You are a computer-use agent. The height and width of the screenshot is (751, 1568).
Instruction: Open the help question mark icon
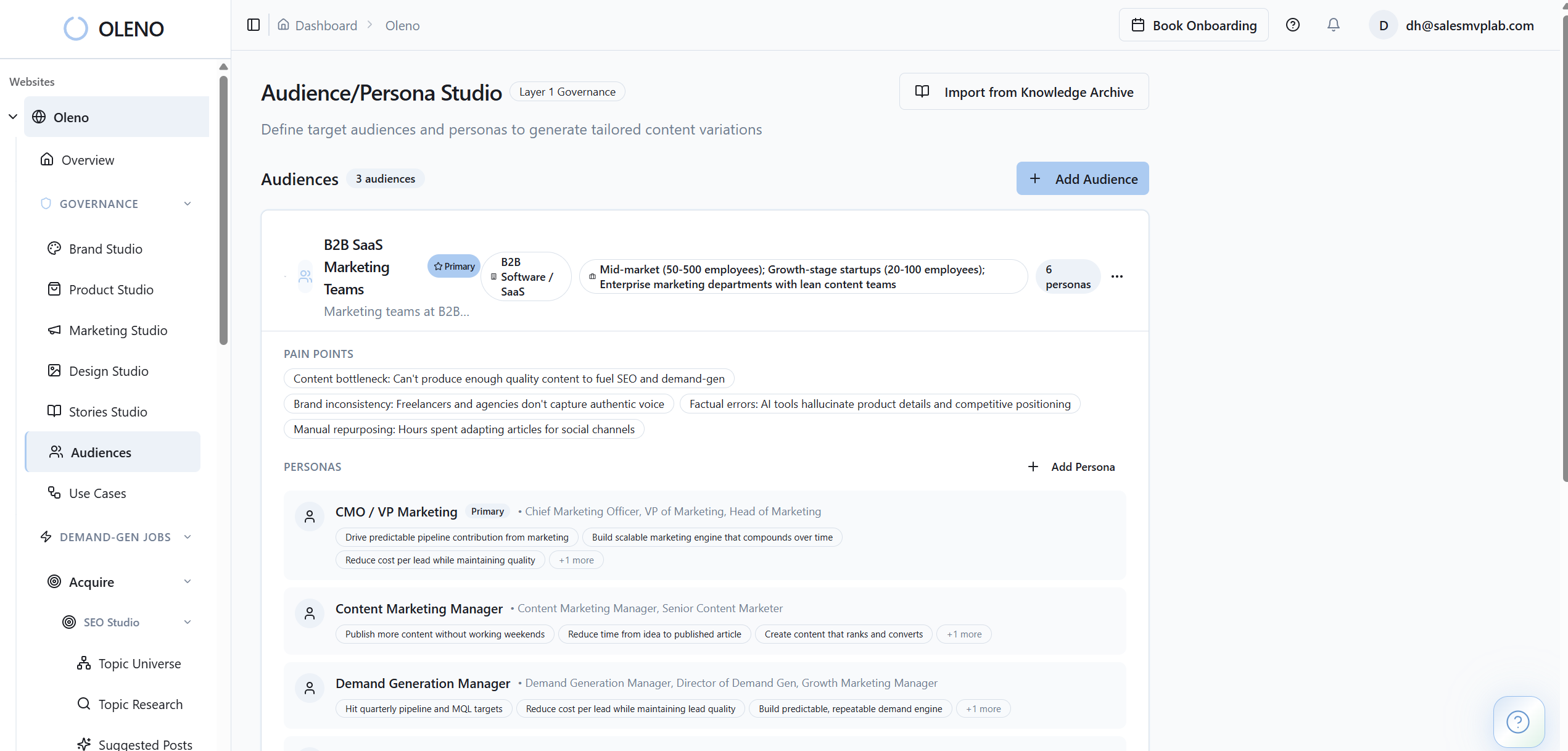(x=1292, y=25)
